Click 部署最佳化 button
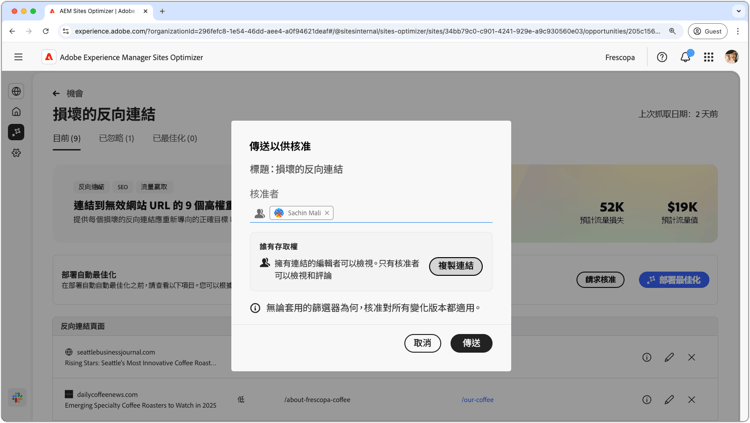 tap(674, 280)
